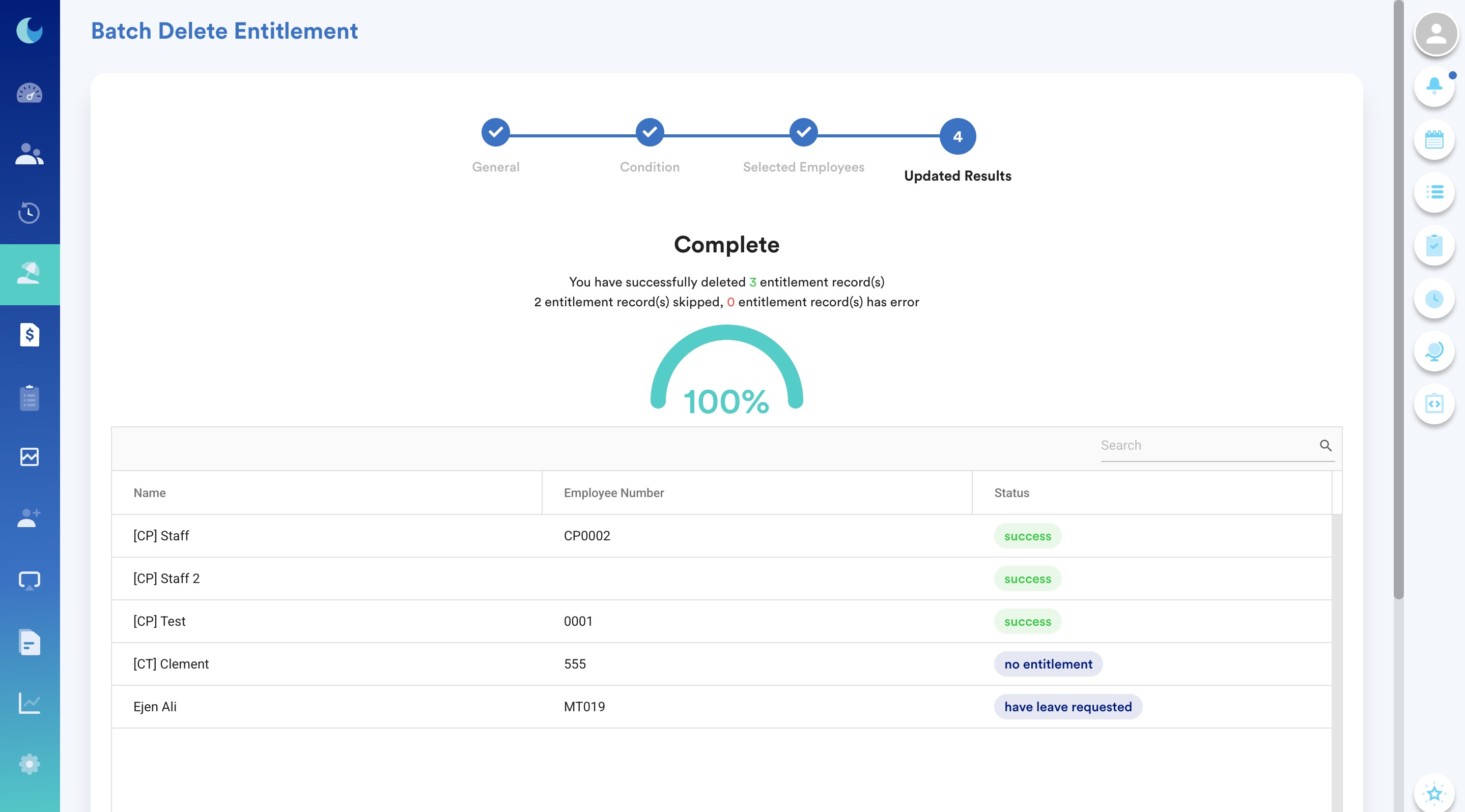Click the 'no entitlement' status badge

point(1048,663)
